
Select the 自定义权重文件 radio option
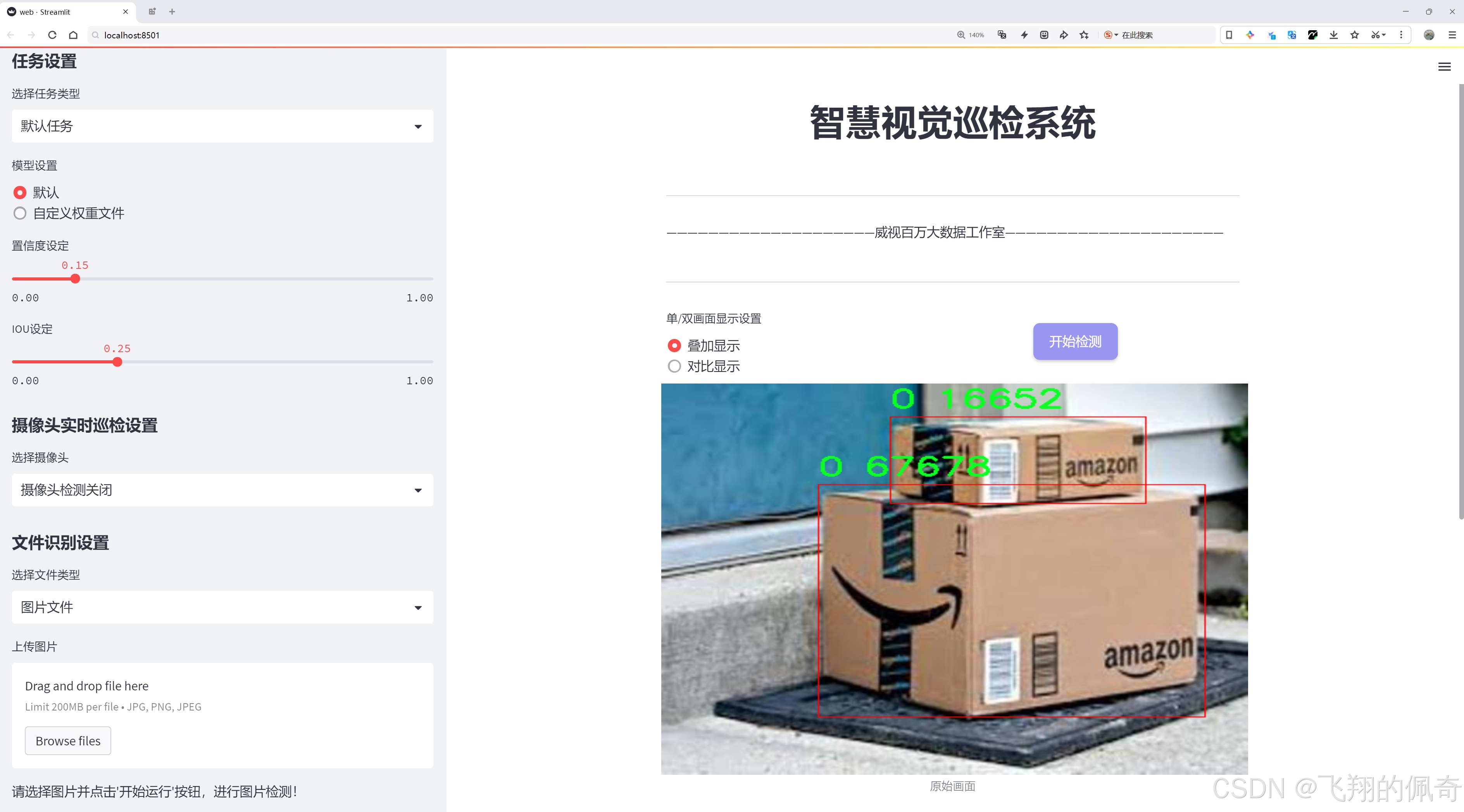click(x=20, y=213)
